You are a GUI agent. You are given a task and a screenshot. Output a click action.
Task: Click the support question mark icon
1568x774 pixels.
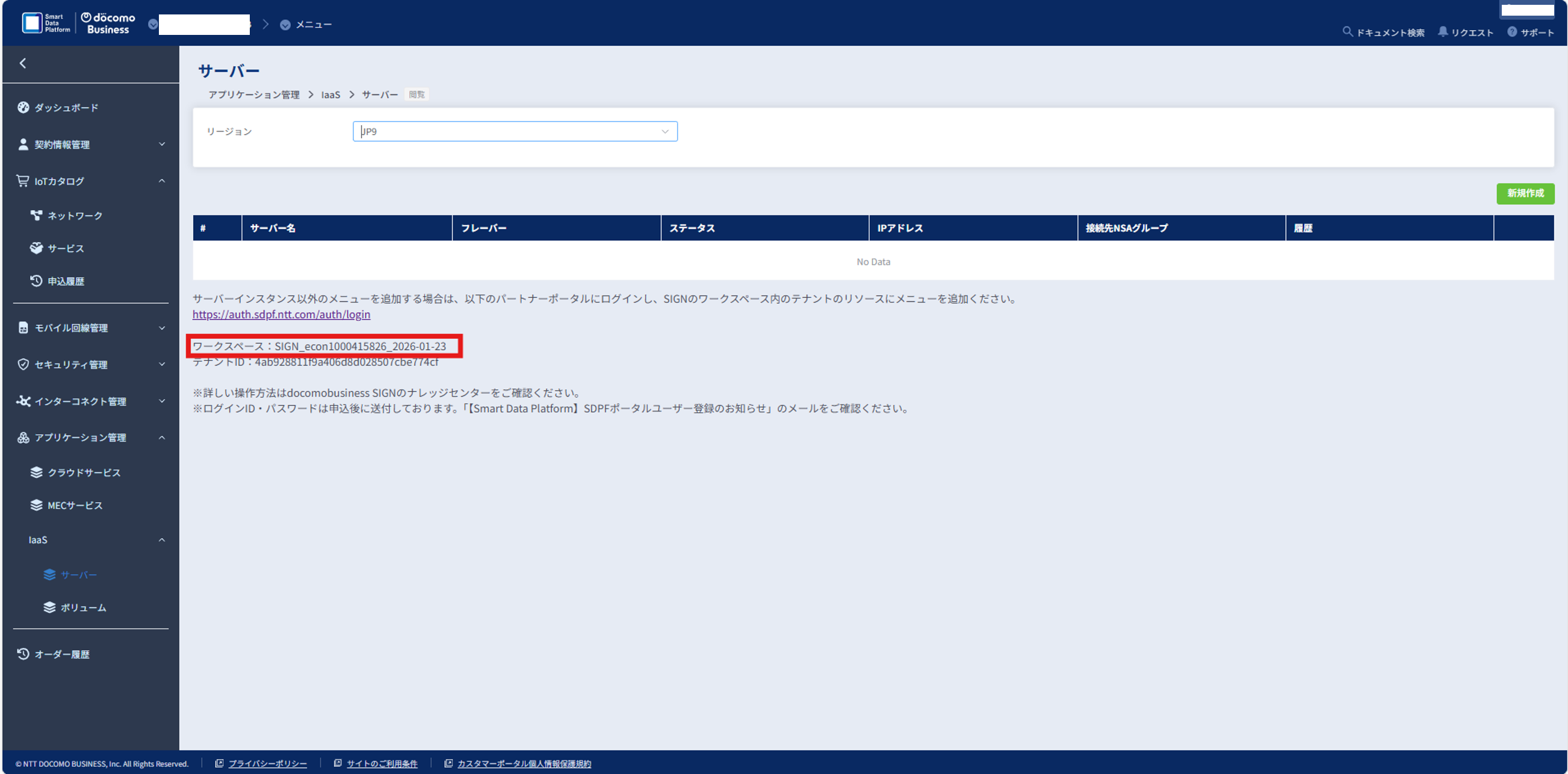[x=1512, y=32]
